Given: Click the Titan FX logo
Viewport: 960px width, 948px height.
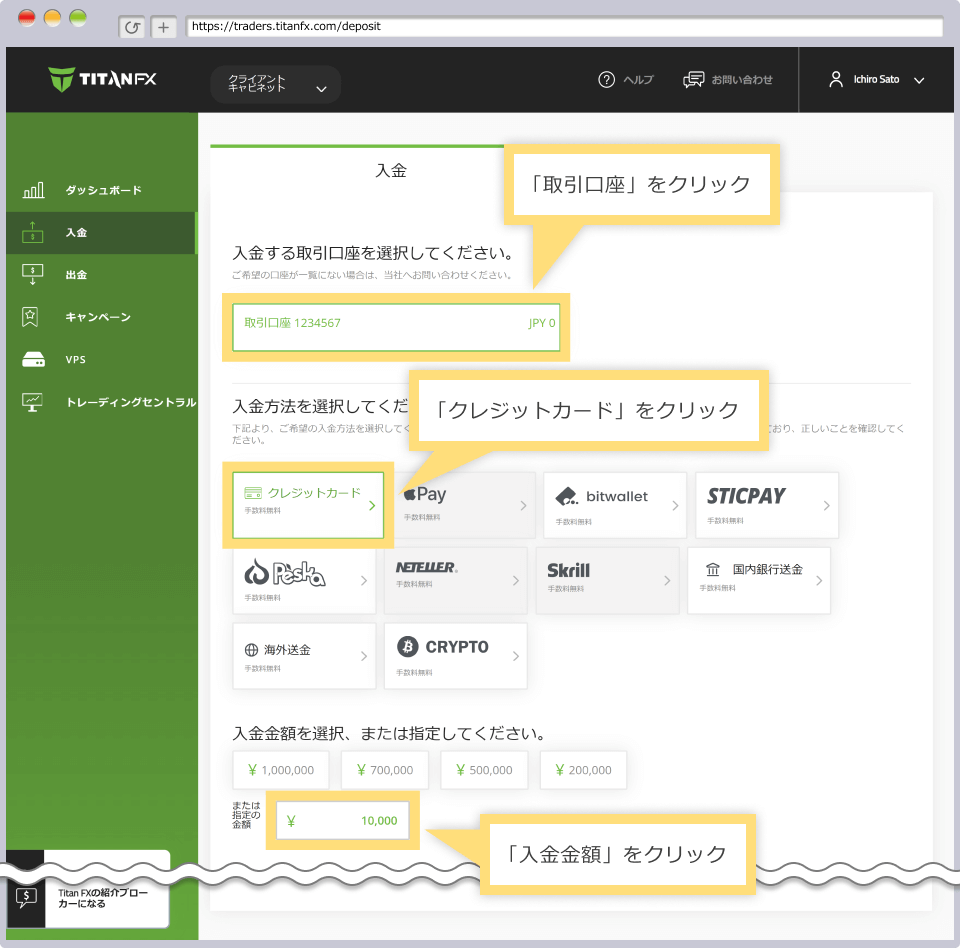Looking at the screenshot, I should [102, 80].
